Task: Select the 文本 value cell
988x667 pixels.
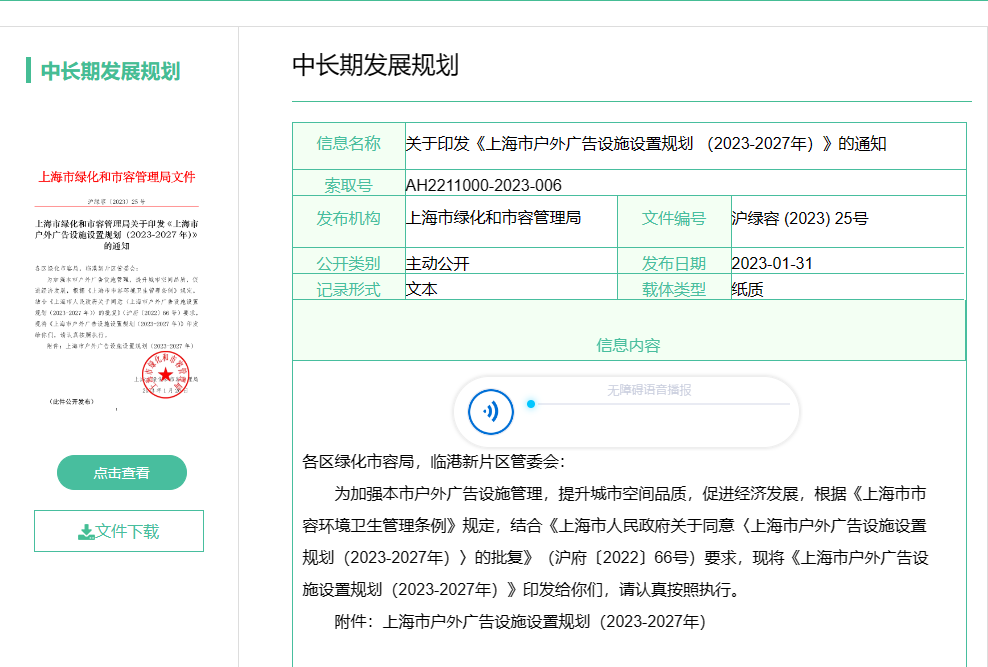Action: coord(511,287)
